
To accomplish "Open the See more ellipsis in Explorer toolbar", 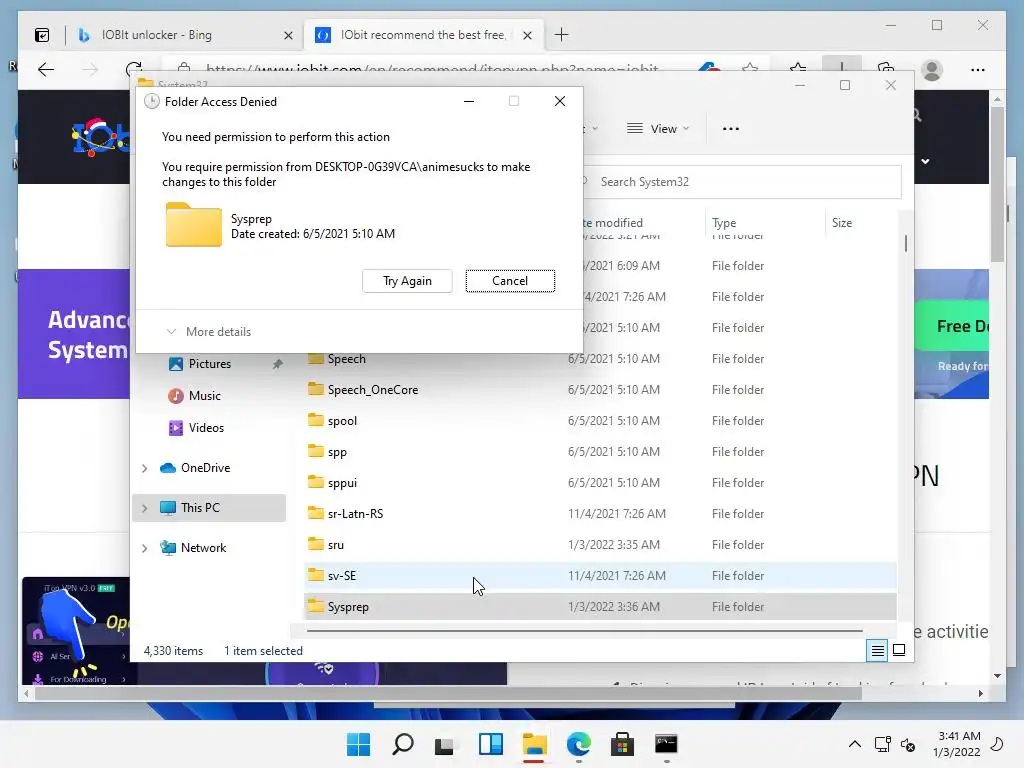I will tap(731, 129).
